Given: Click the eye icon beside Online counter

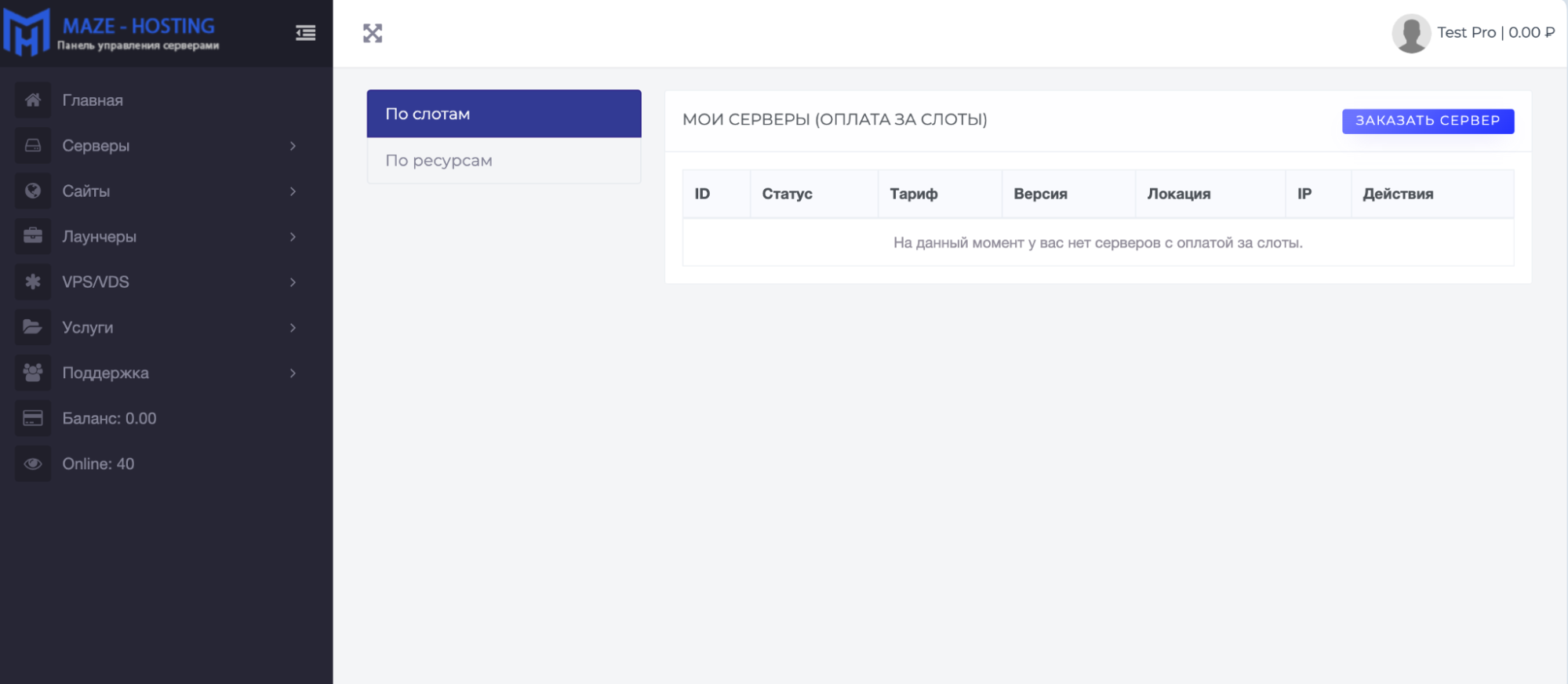Looking at the screenshot, I should pyautogui.click(x=33, y=464).
